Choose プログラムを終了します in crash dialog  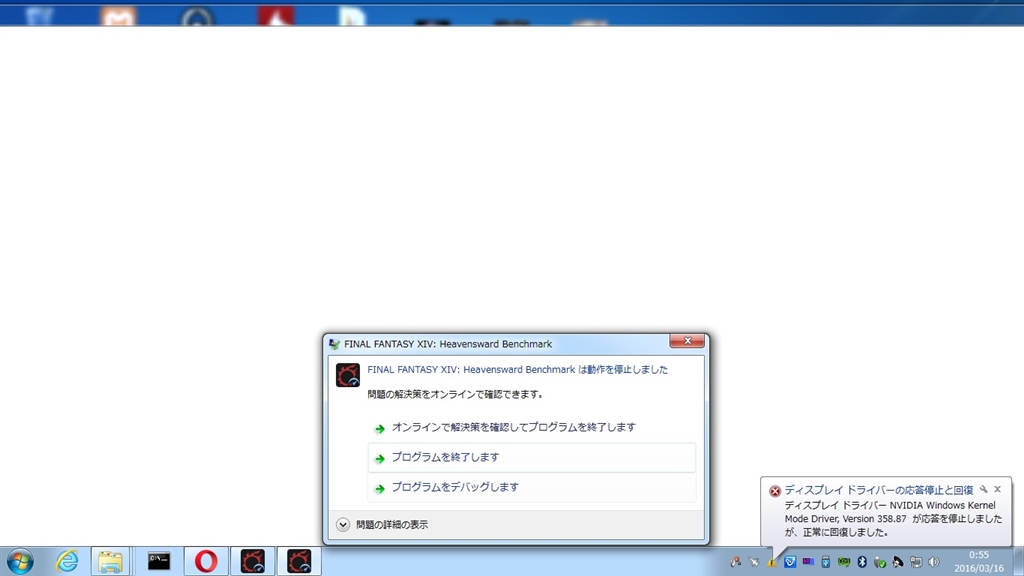click(532, 457)
